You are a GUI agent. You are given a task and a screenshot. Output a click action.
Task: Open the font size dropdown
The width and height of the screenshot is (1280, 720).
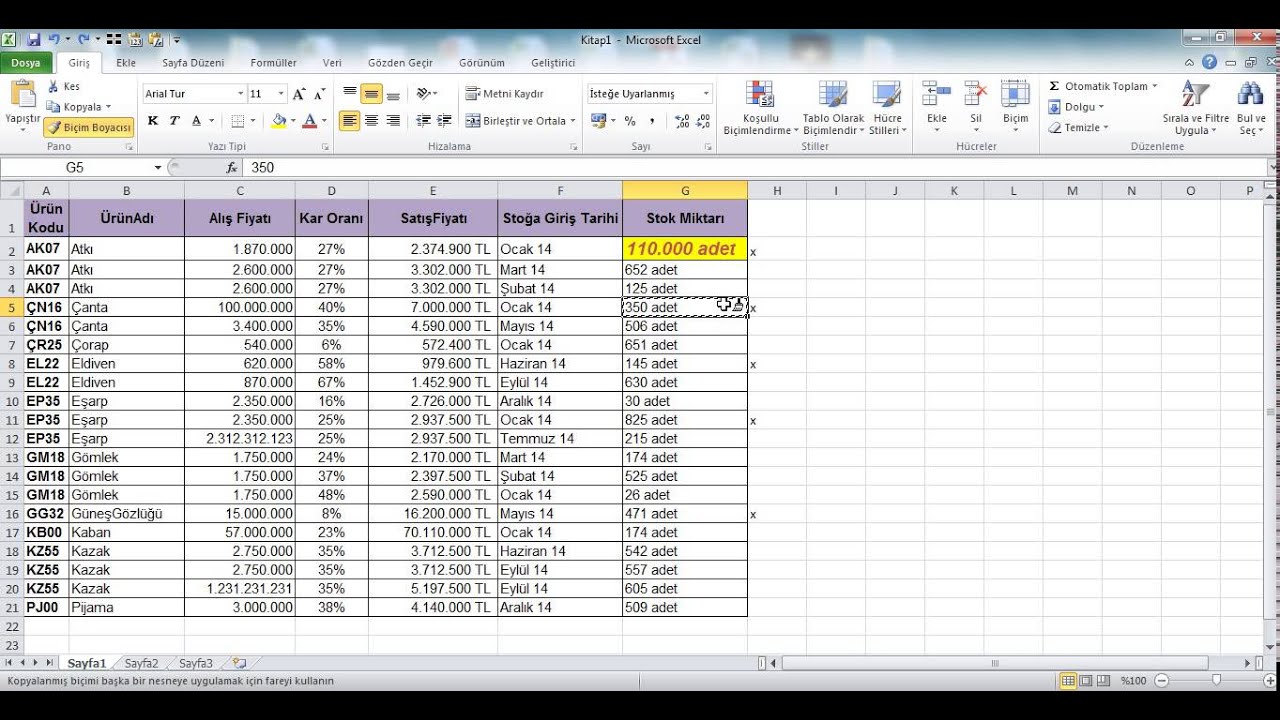(281, 94)
